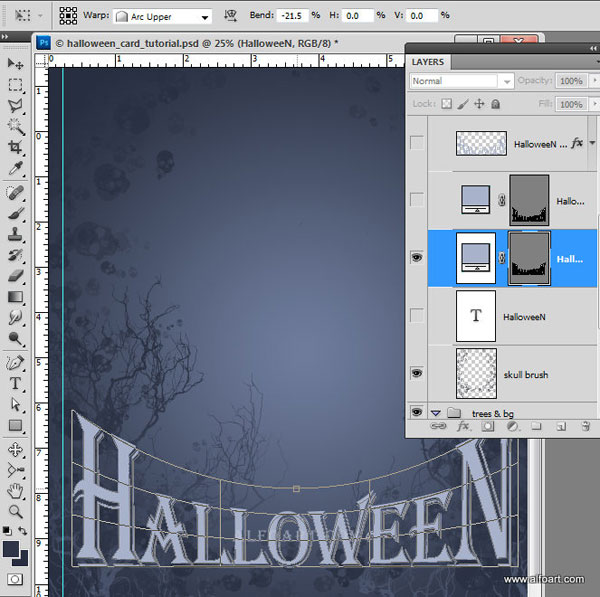Select the 3D Rotate tool

click(x=15, y=449)
